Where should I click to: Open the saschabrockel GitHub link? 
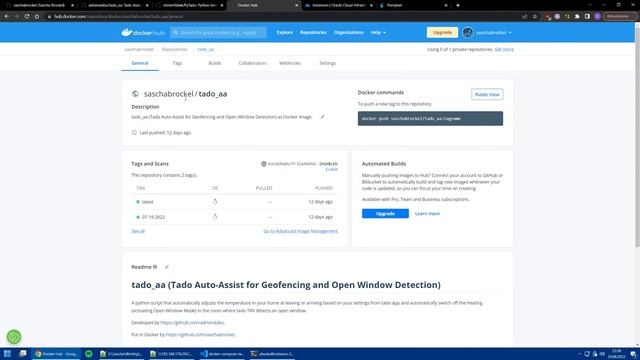[x=200, y=334]
